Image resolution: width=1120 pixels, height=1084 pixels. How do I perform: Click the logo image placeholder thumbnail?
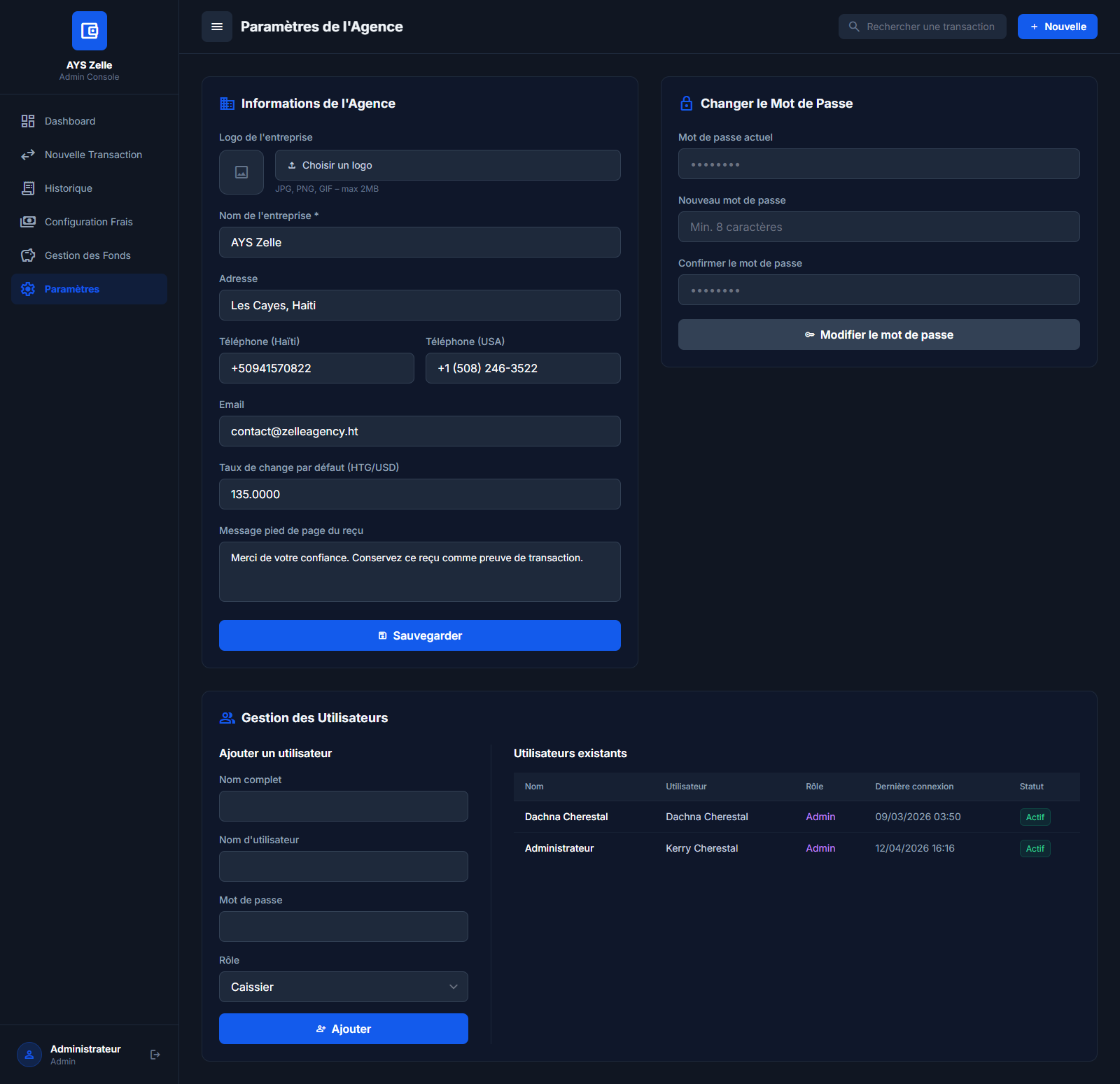[241, 172]
